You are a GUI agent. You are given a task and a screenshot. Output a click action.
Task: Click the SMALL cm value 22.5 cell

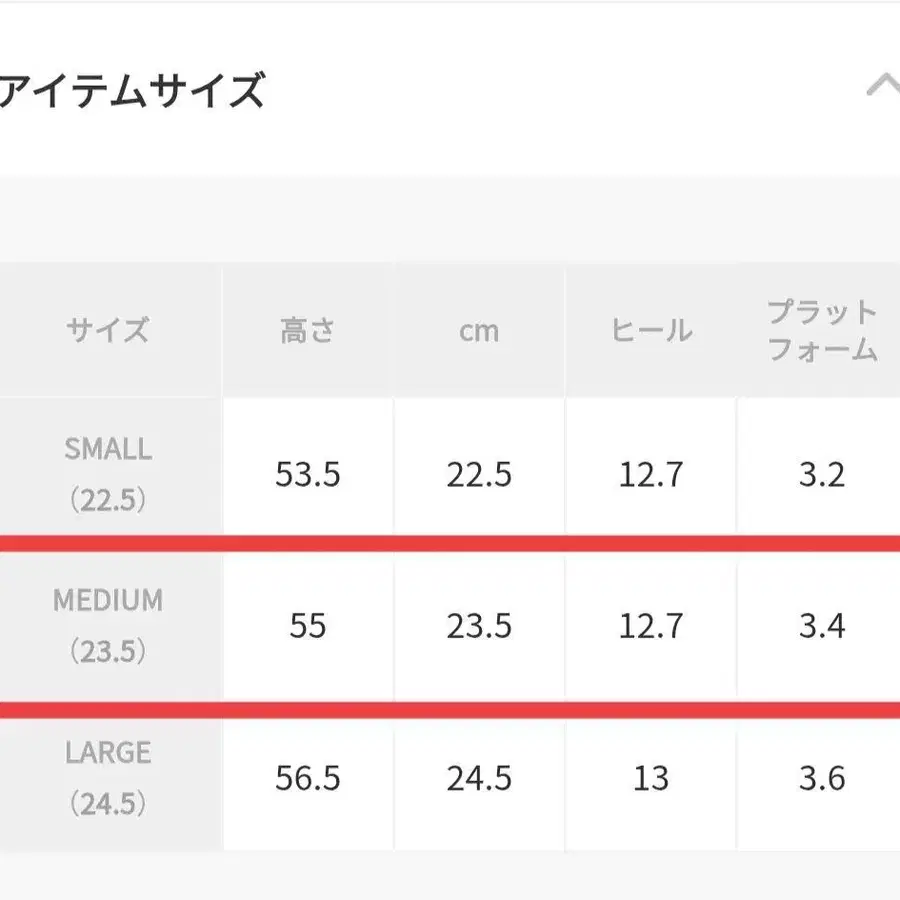click(x=479, y=474)
